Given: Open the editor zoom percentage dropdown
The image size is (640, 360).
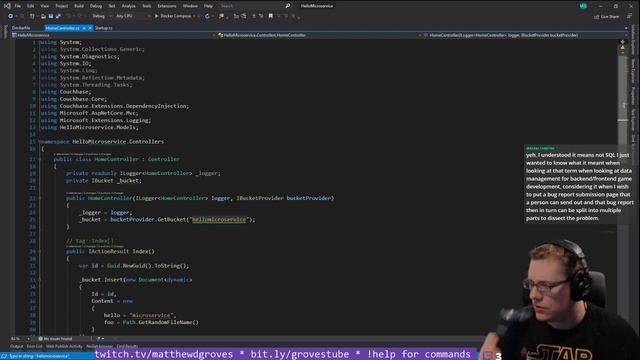Looking at the screenshot, I should tap(20, 339).
